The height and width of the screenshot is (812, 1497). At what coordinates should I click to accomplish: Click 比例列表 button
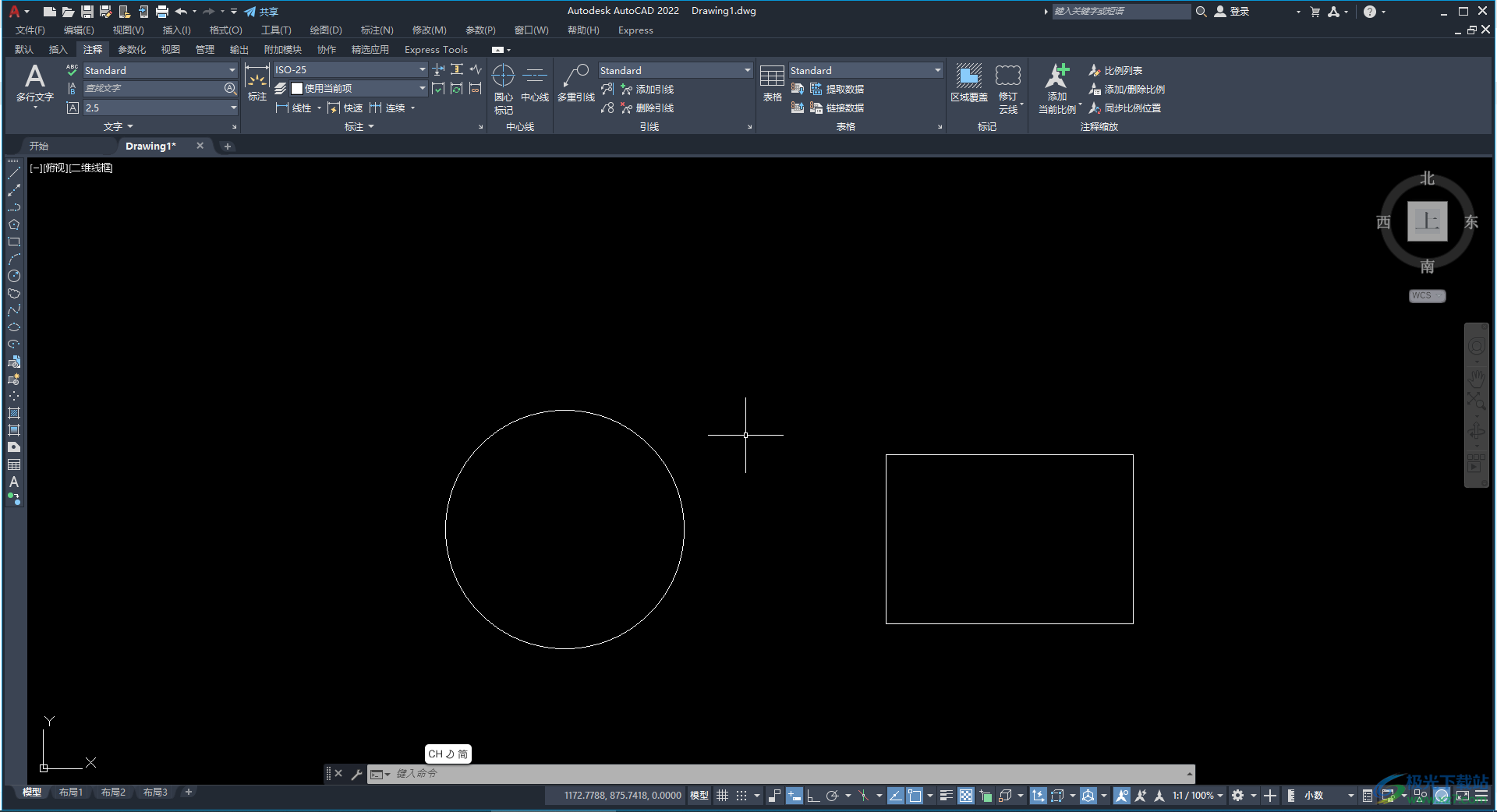pos(1116,70)
